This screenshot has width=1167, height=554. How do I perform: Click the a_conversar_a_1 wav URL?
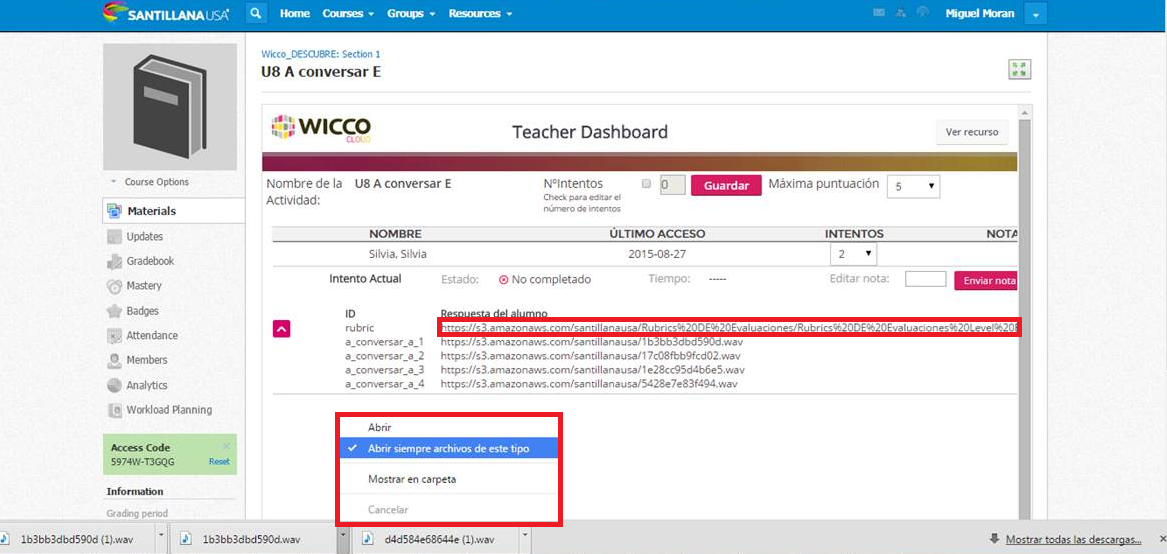[591, 343]
